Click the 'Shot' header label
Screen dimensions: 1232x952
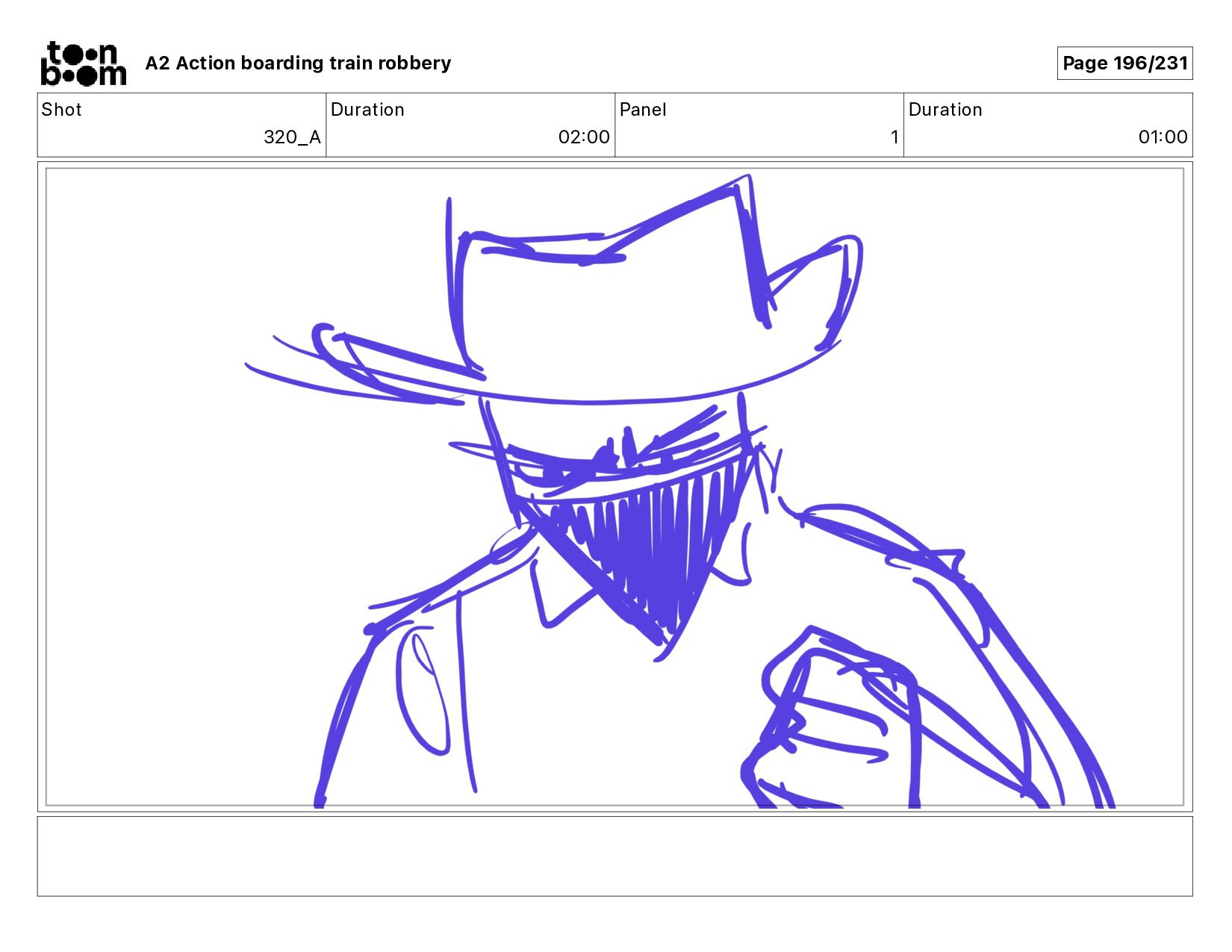click(61, 110)
